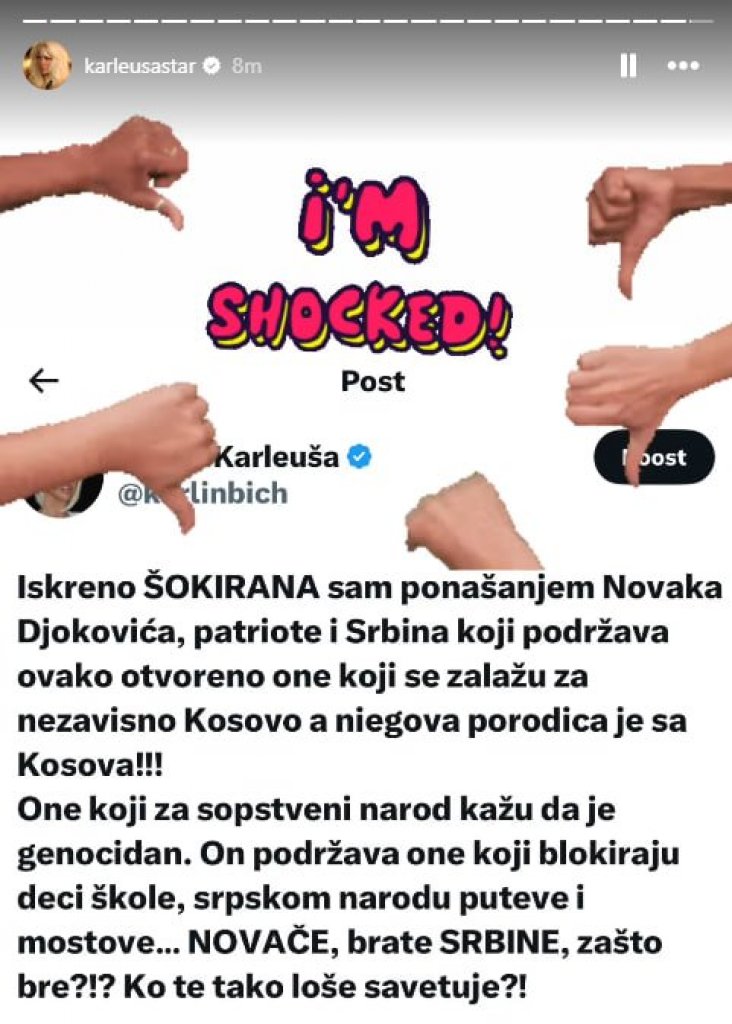
Task: Click the story progress bar at the top
Action: tap(366, 22)
